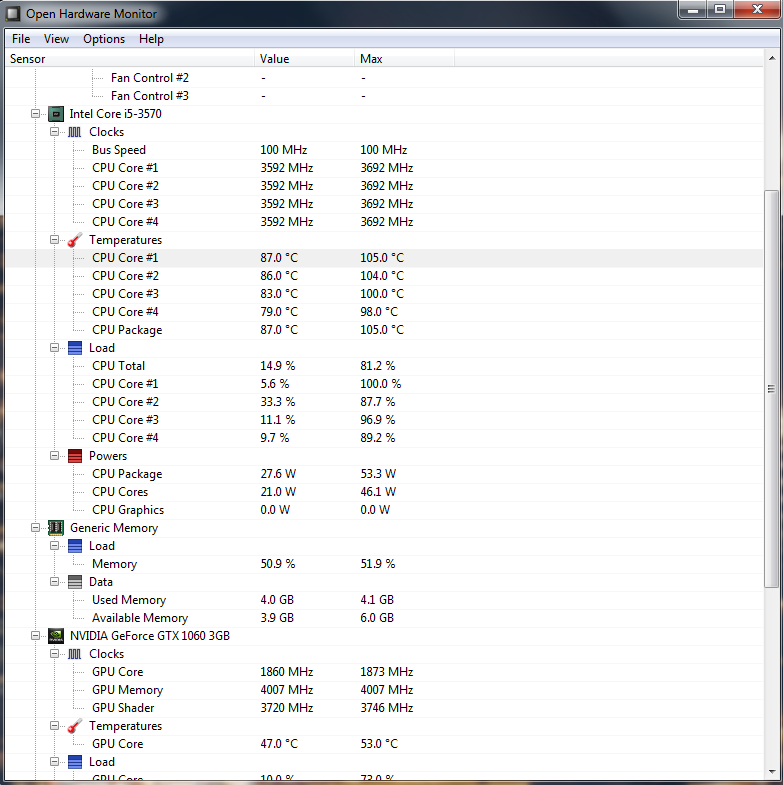Viewport: 783px width, 785px height.
Task: Select the Used Memory row
Action: [x=384, y=600]
